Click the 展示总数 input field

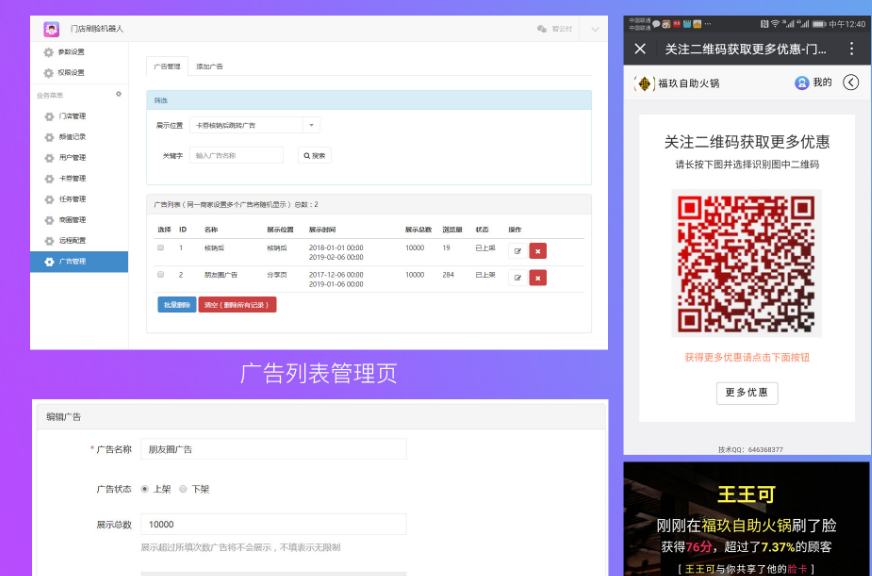pyautogui.click(x=274, y=524)
